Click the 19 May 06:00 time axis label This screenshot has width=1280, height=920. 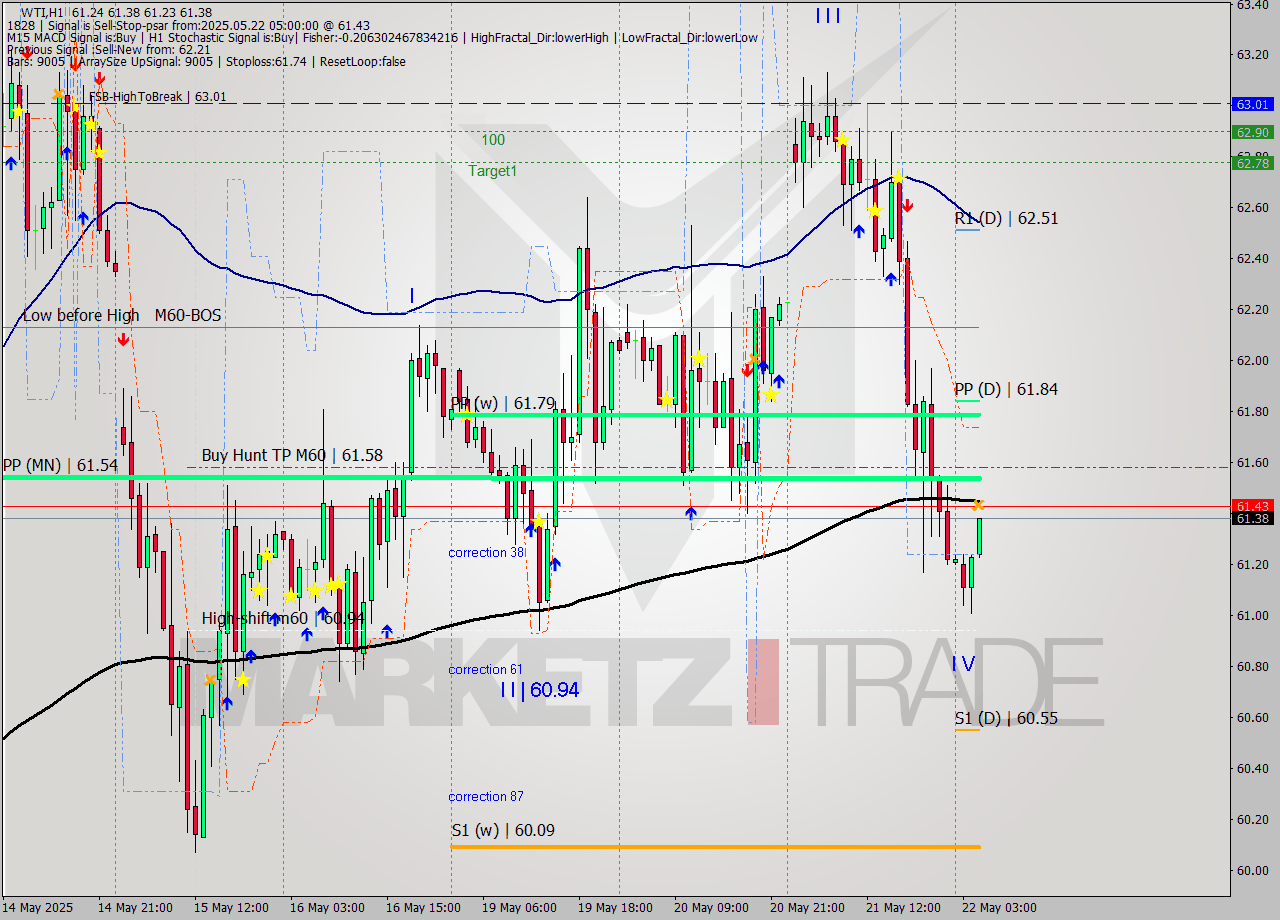click(x=518, y=907)
